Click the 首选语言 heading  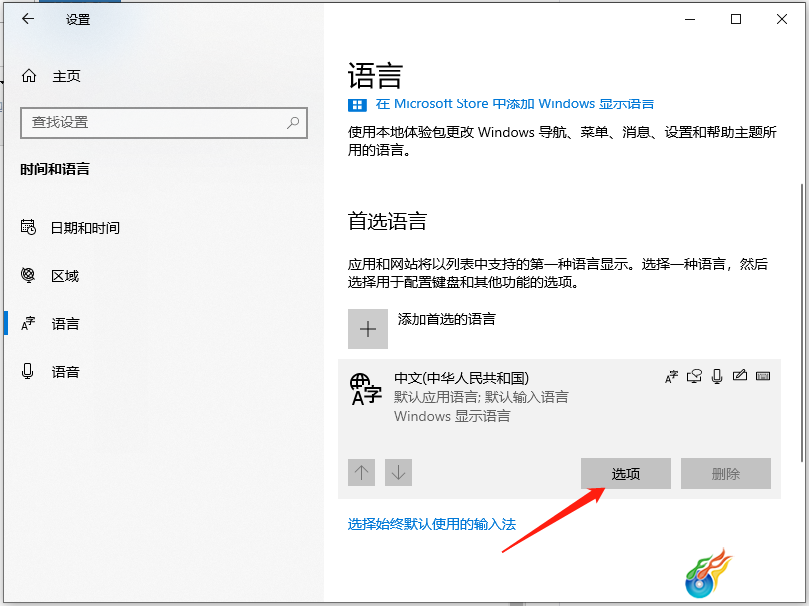tap(387, 221)
